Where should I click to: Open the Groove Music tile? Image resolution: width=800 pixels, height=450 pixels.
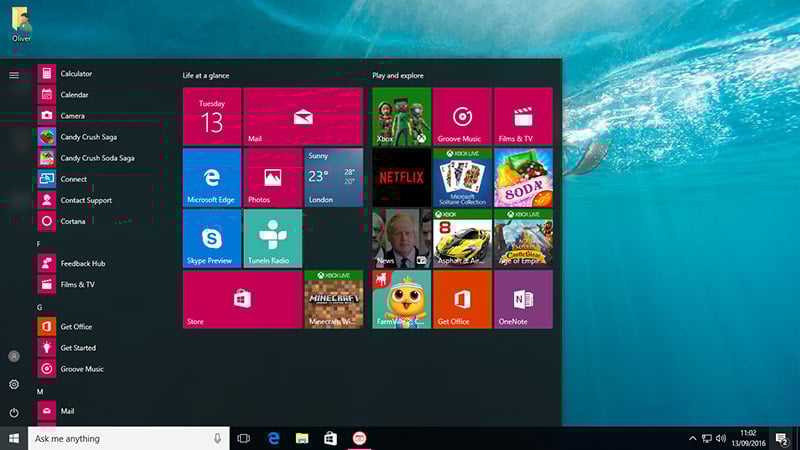[x=462, y=116]
